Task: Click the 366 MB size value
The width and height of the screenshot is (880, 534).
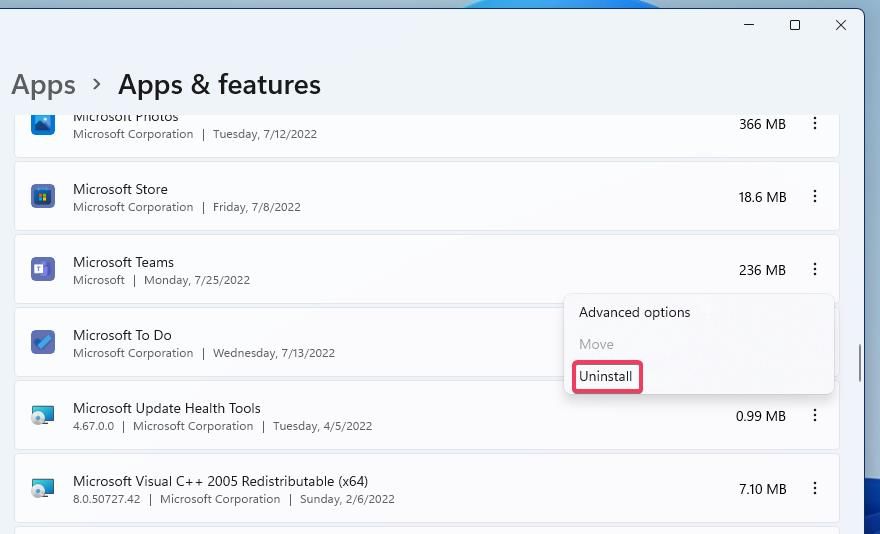Action: click(x=762, y=124)
